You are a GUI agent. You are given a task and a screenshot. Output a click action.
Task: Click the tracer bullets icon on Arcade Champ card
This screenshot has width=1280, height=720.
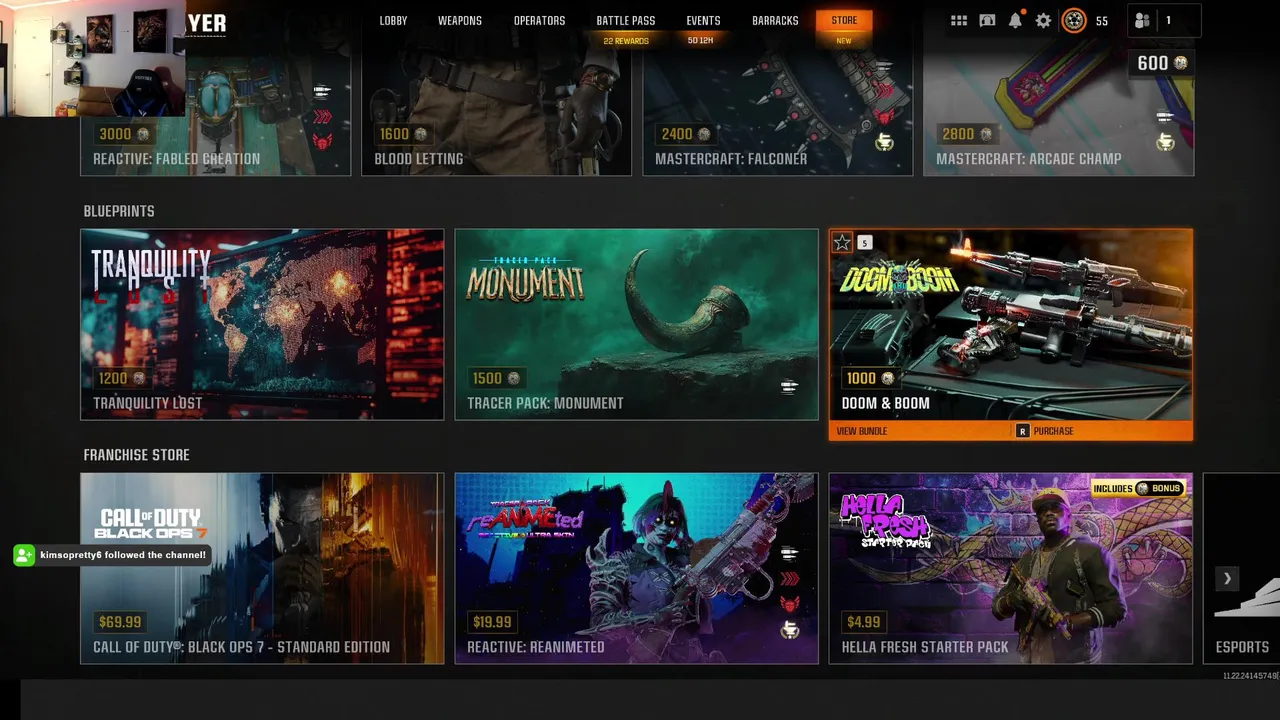(x=1165, y=118)
